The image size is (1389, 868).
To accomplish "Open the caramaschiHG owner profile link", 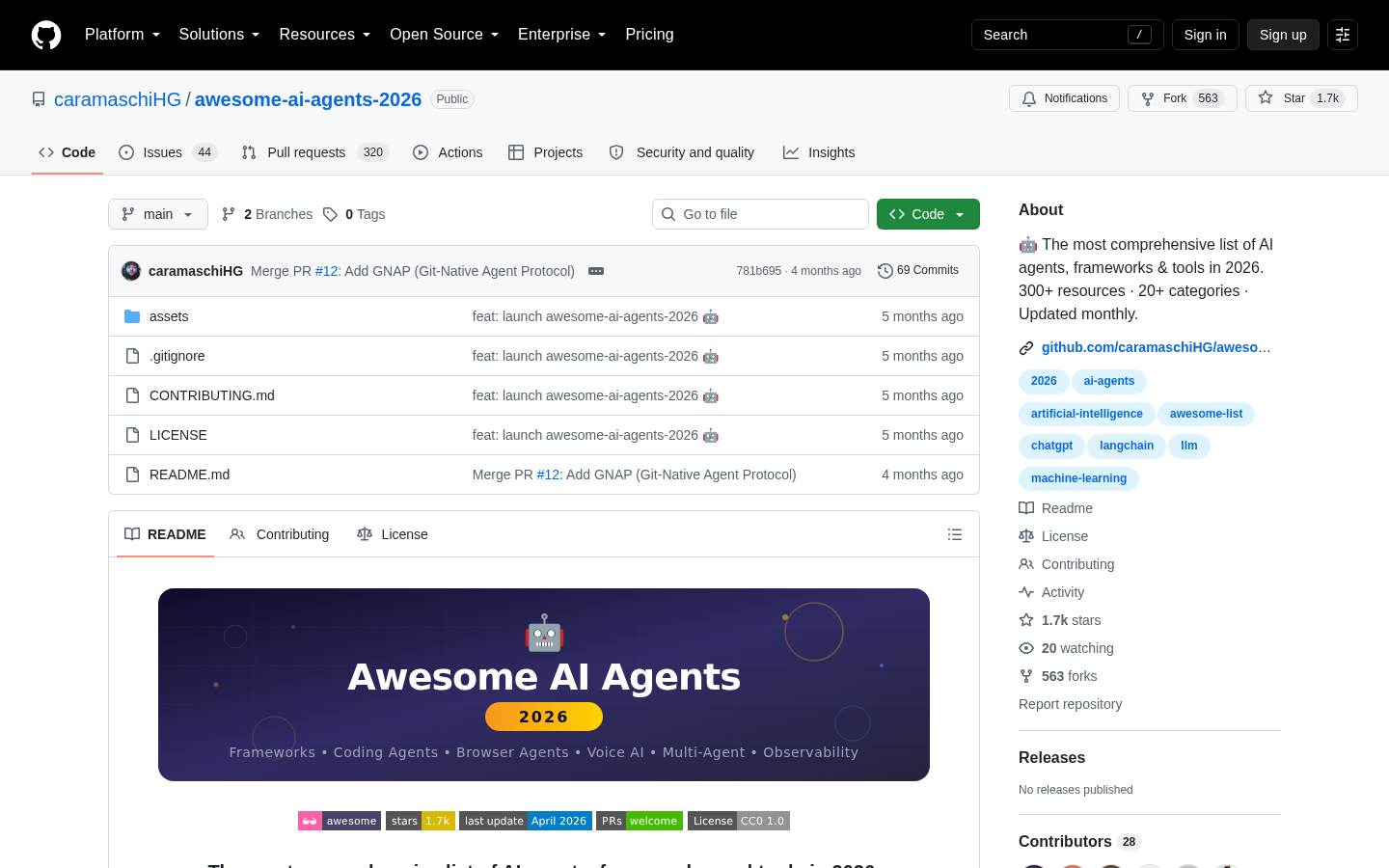I will 118,99.
